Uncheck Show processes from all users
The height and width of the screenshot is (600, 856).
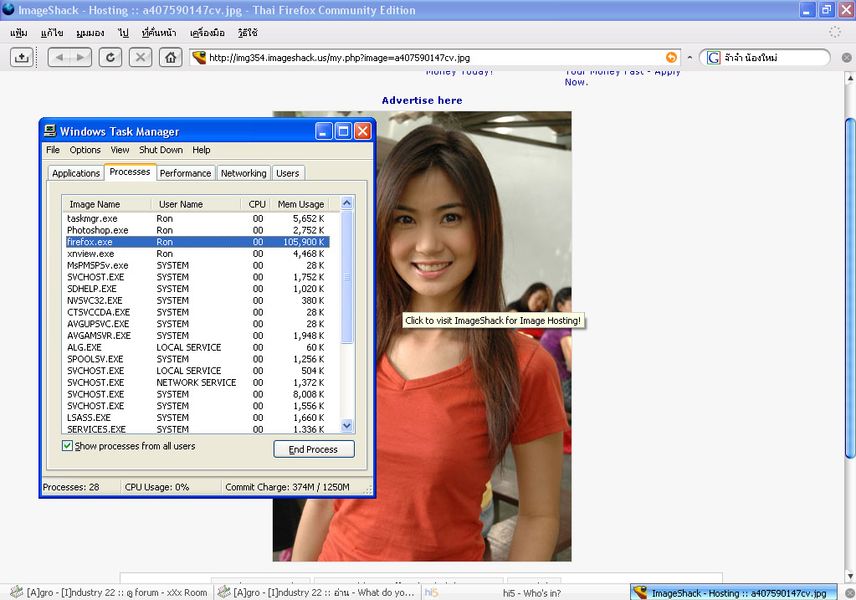[x=67, y=446]
